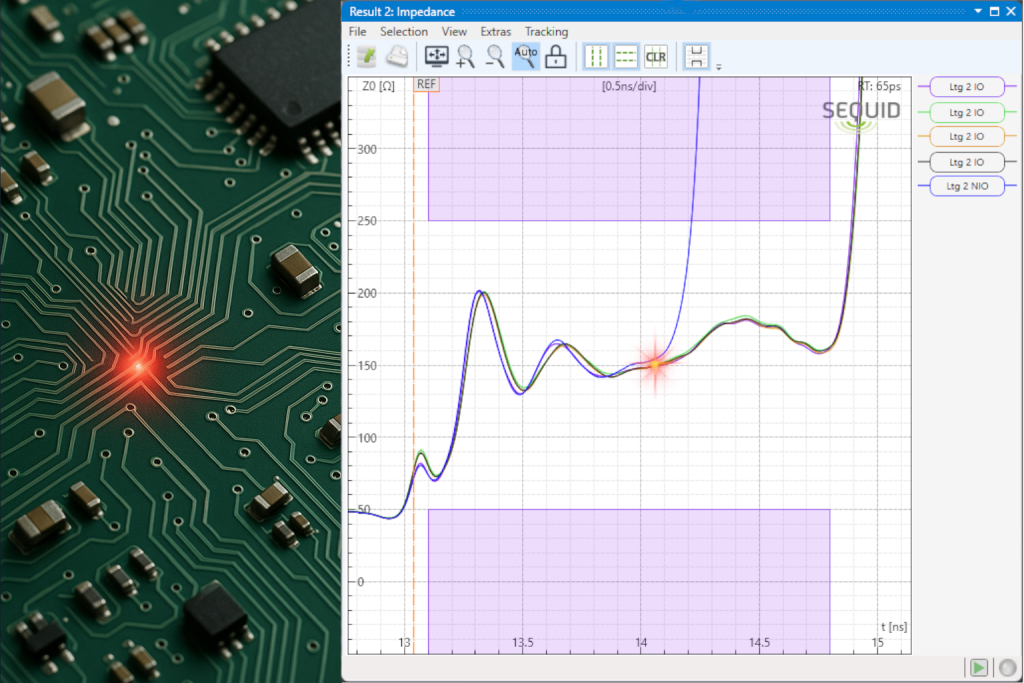The height and width of the screenshot is (683, 1024).
Task: Select the green Ltg 2 IO trace label
Action: [966, 112]
